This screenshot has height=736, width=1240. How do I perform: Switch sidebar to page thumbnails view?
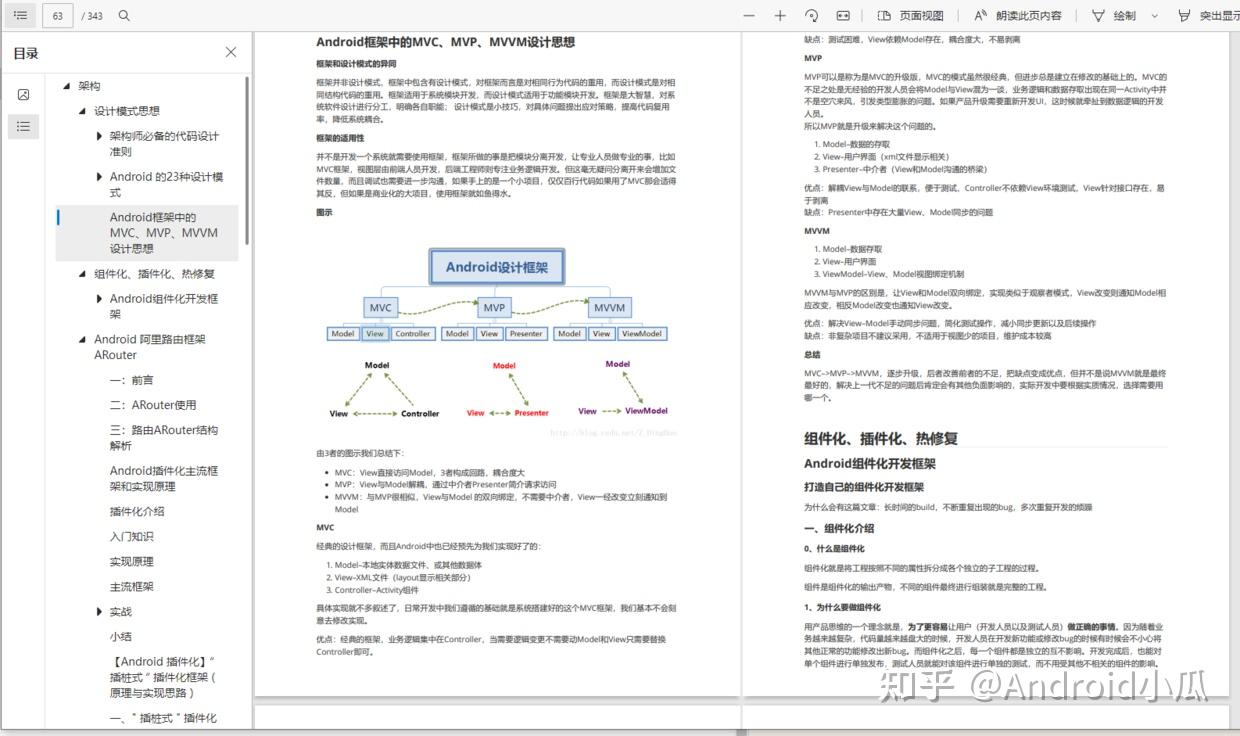tap(24, 94)
